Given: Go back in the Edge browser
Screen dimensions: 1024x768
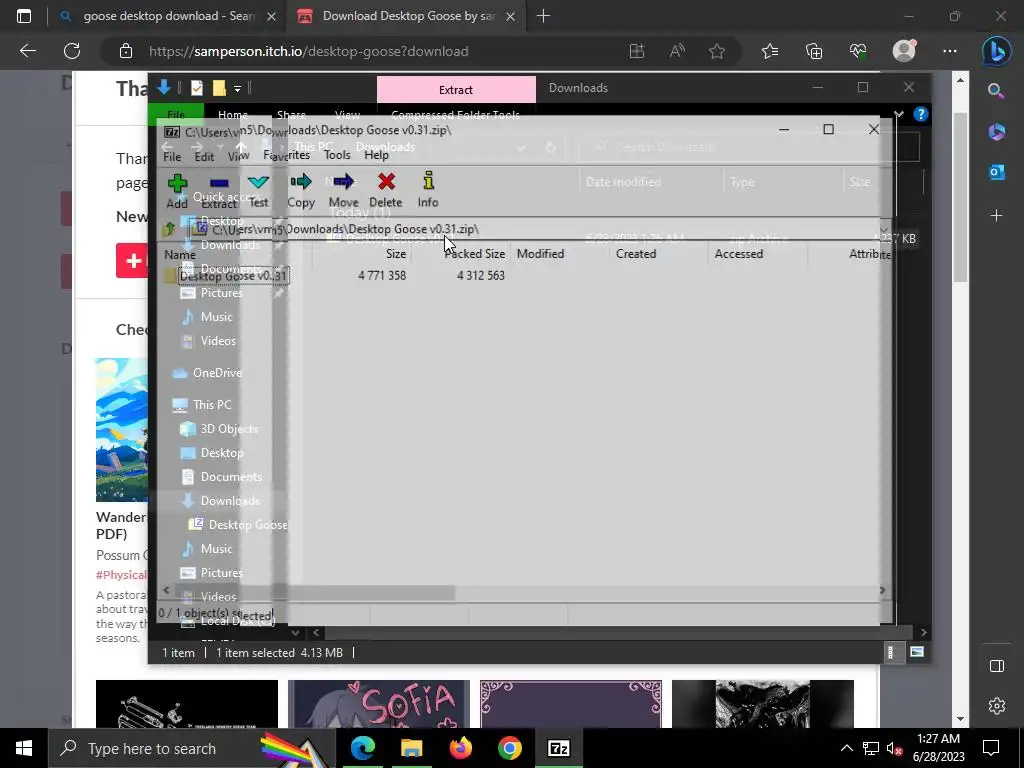Looking at the screenshot, I should click(28, 51).
